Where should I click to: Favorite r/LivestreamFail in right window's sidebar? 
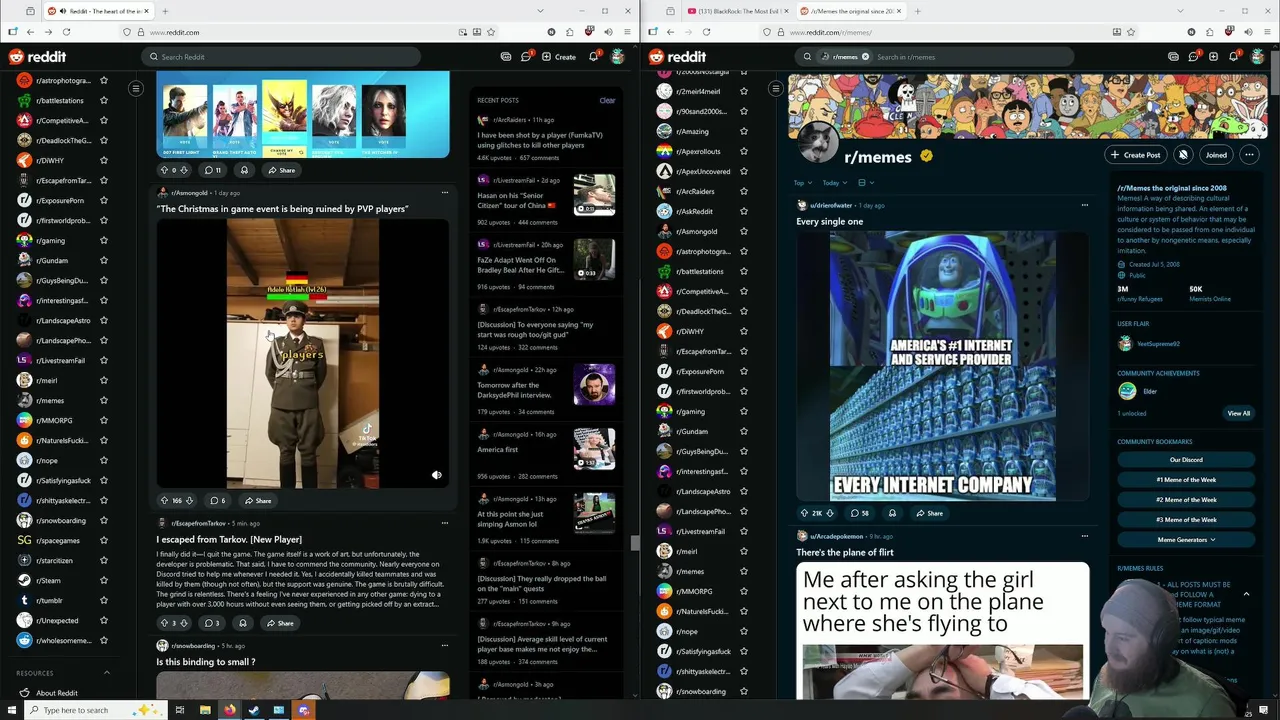click(x=744, y=531)
